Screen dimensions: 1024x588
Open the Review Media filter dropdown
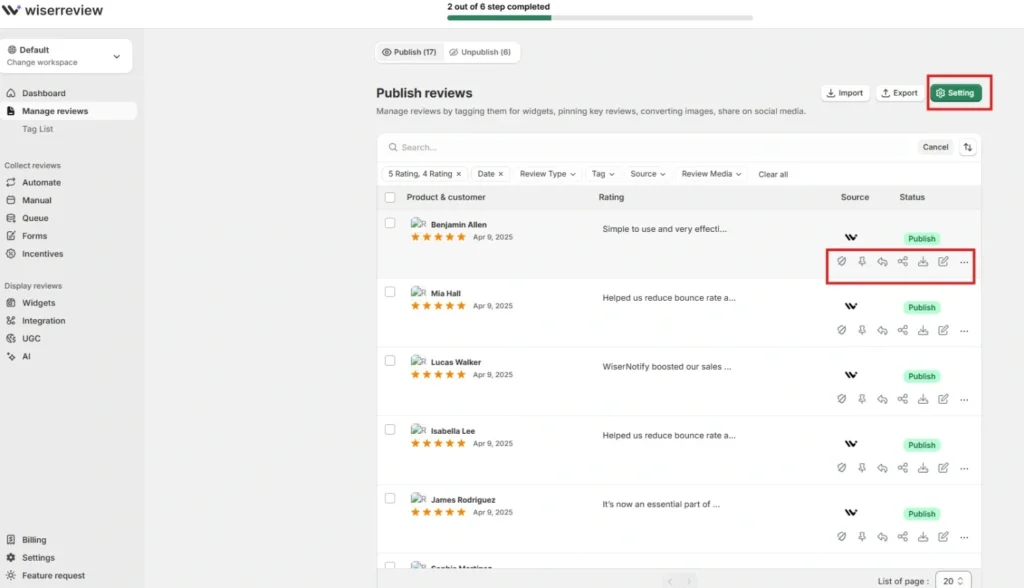(x=712, y=174)
